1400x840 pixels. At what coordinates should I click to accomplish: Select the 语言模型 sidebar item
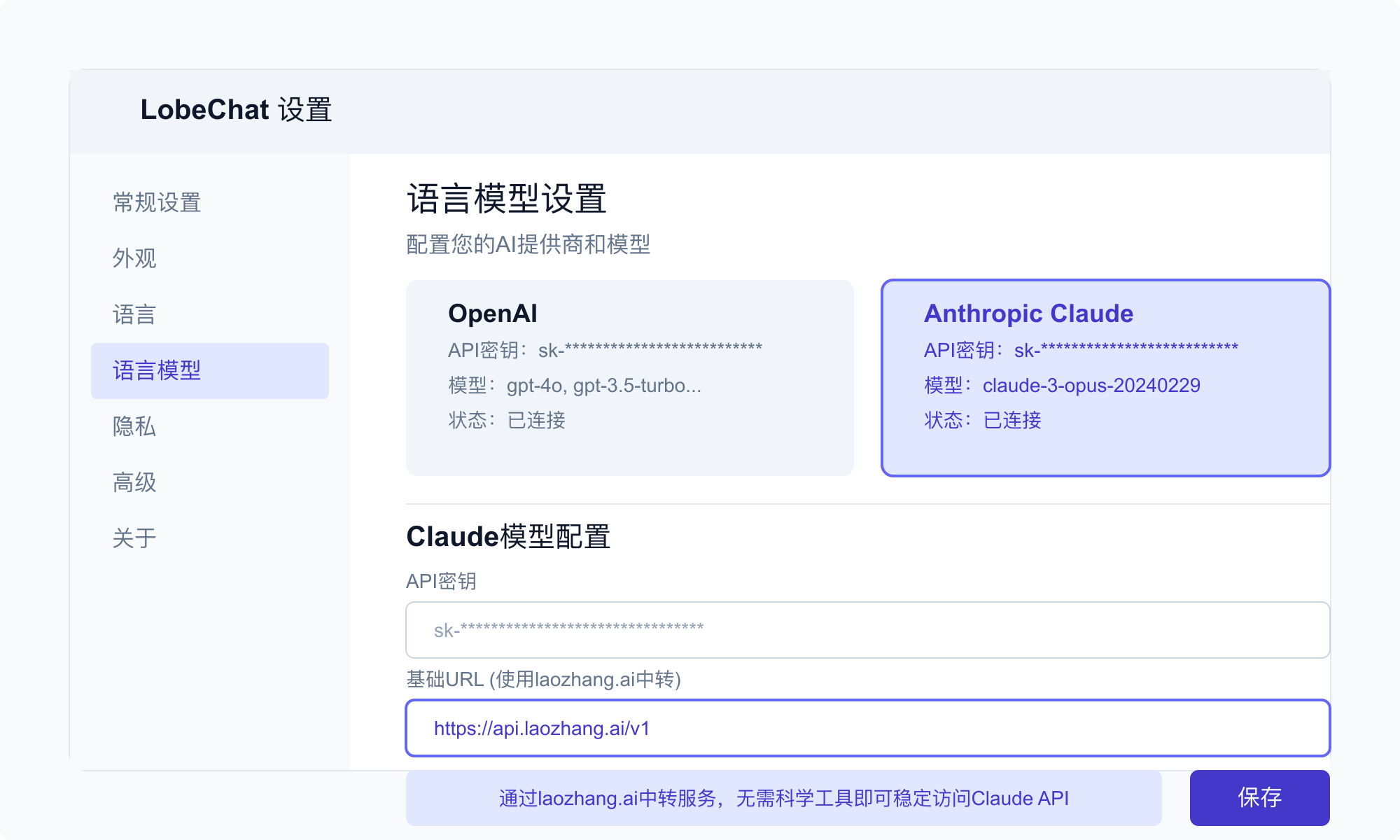209,371
